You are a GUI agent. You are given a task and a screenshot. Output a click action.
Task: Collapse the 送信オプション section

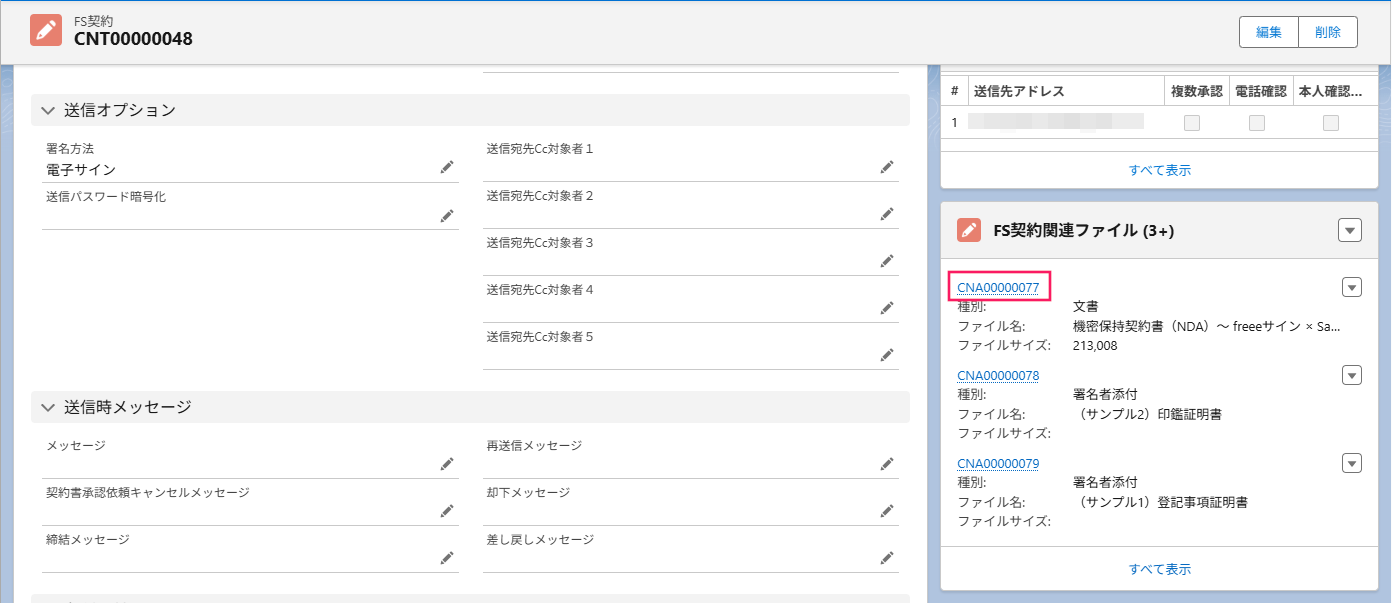coord(48,110)
